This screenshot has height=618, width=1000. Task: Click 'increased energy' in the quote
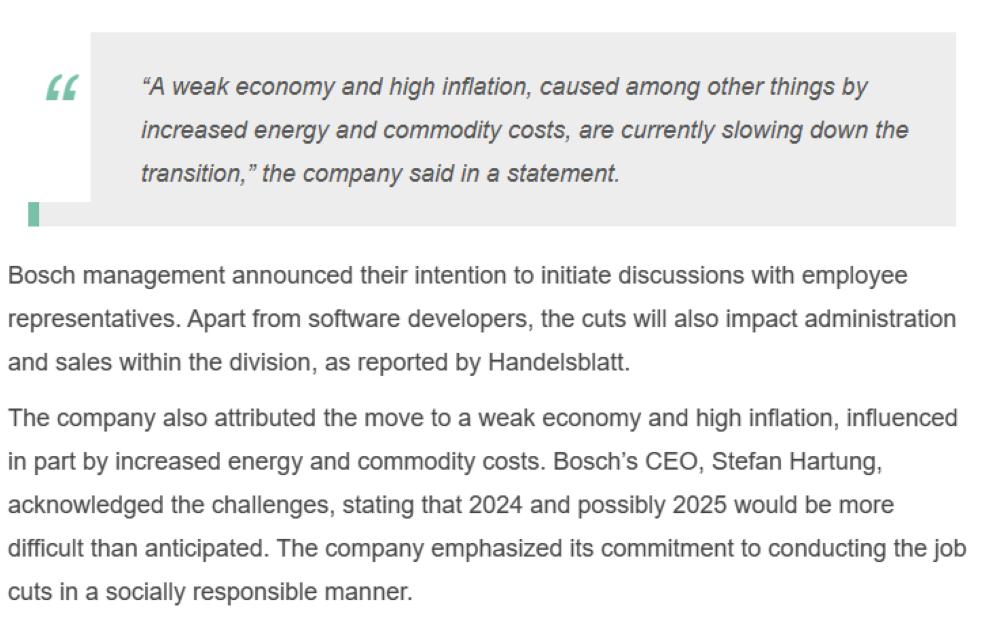click(194, 130)
